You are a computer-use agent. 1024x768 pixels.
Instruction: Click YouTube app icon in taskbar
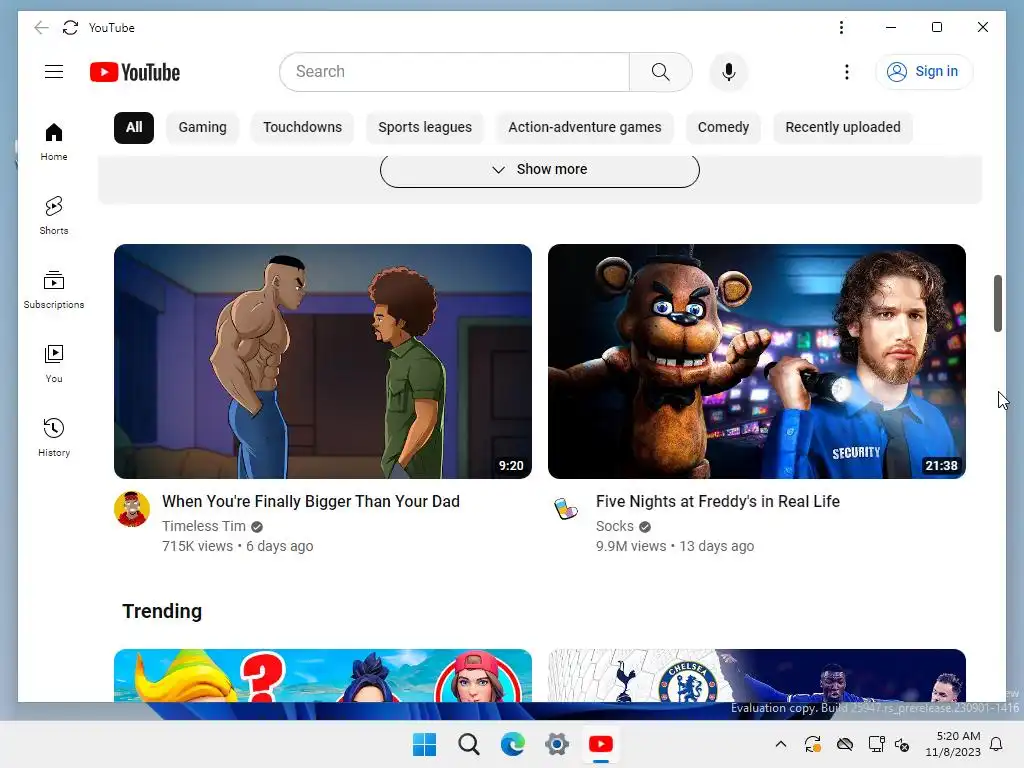coord(601,744)
